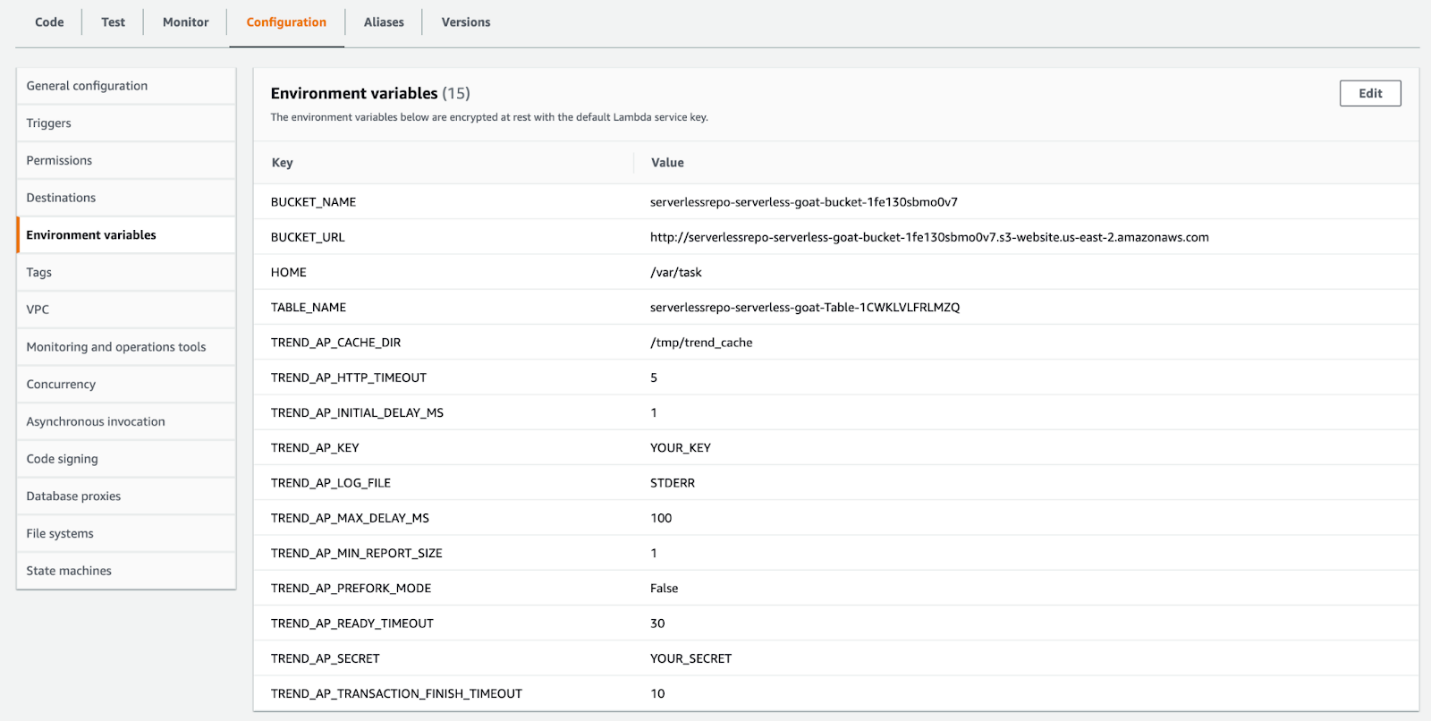
Task: Select the Tags sidebar item
Action: coord(39,272)
